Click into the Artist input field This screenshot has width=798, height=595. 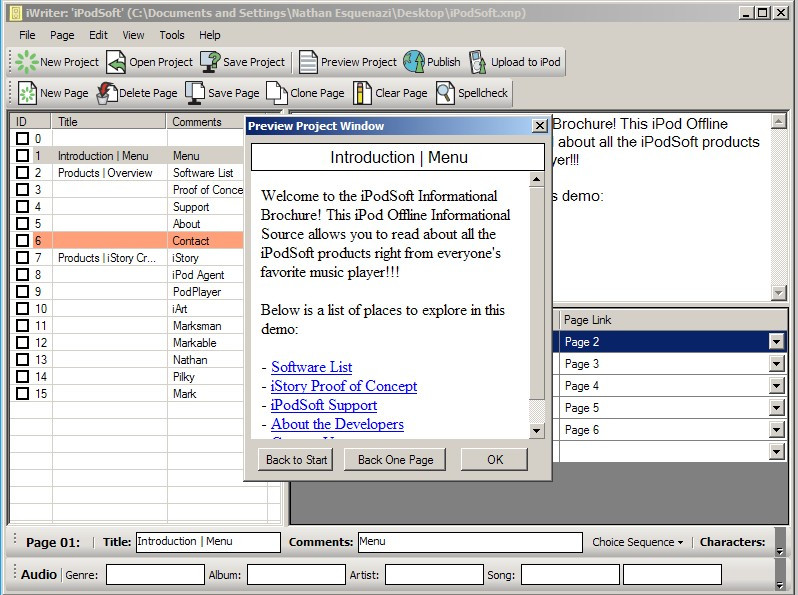434,575
